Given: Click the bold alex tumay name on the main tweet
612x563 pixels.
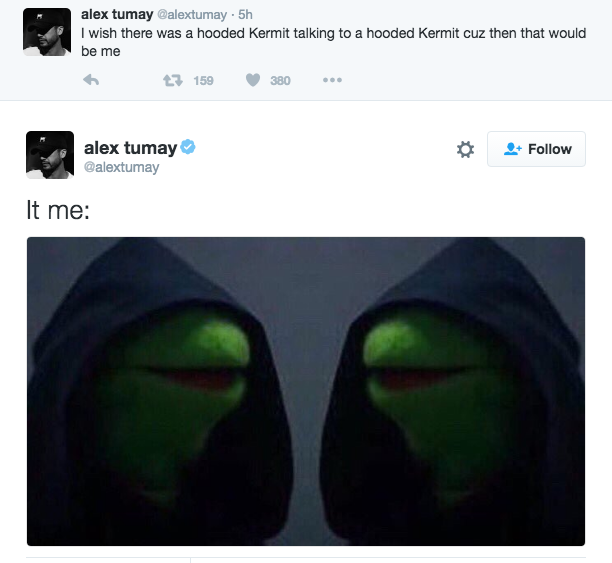Looking at the screenshot, I should tap(130, 148).
